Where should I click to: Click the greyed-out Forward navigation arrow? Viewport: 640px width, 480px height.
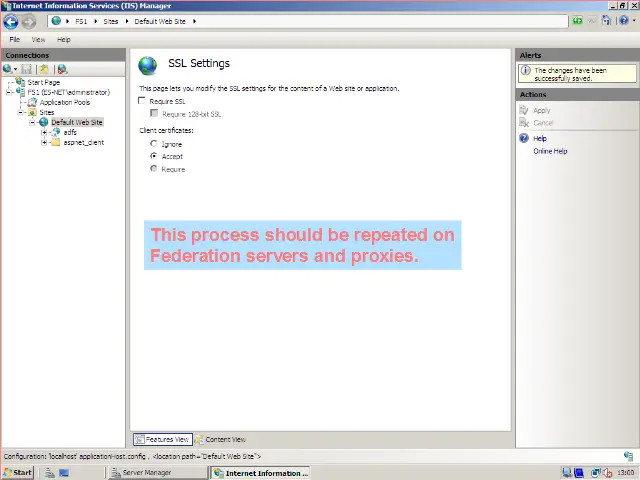29,22
